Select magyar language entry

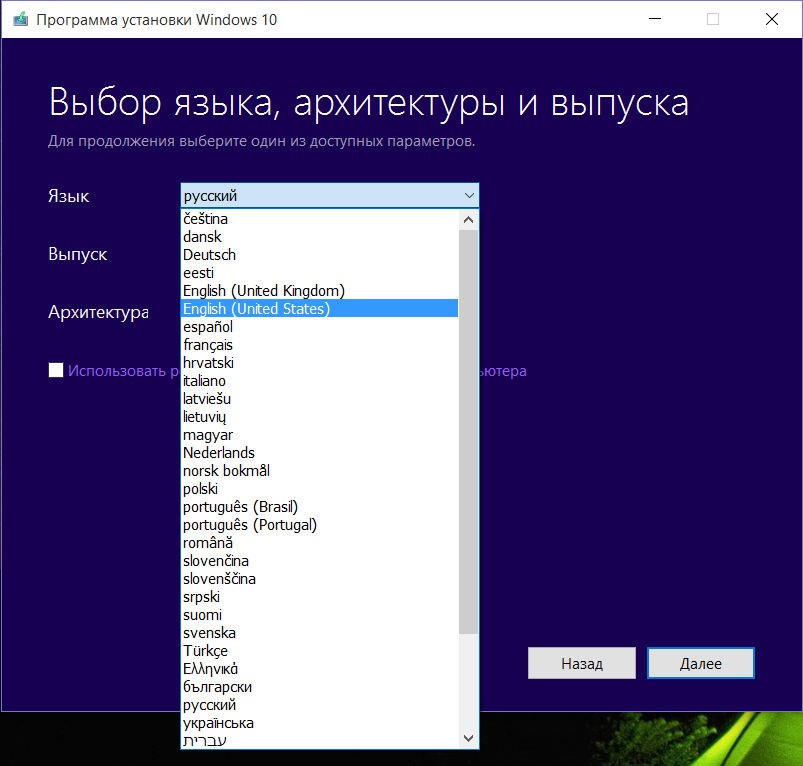pos(320,435)
